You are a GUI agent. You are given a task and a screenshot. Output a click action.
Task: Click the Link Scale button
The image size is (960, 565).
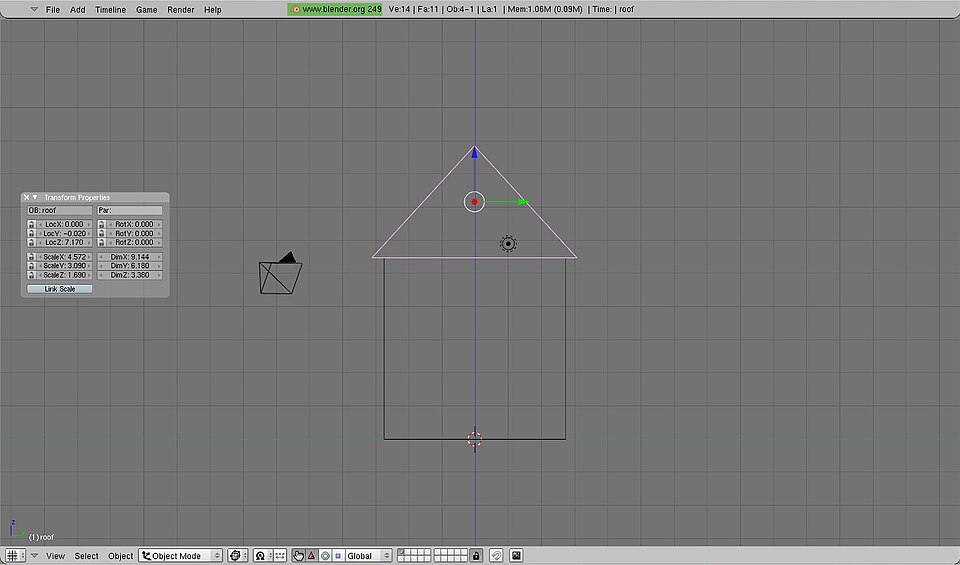coord(59,289)
